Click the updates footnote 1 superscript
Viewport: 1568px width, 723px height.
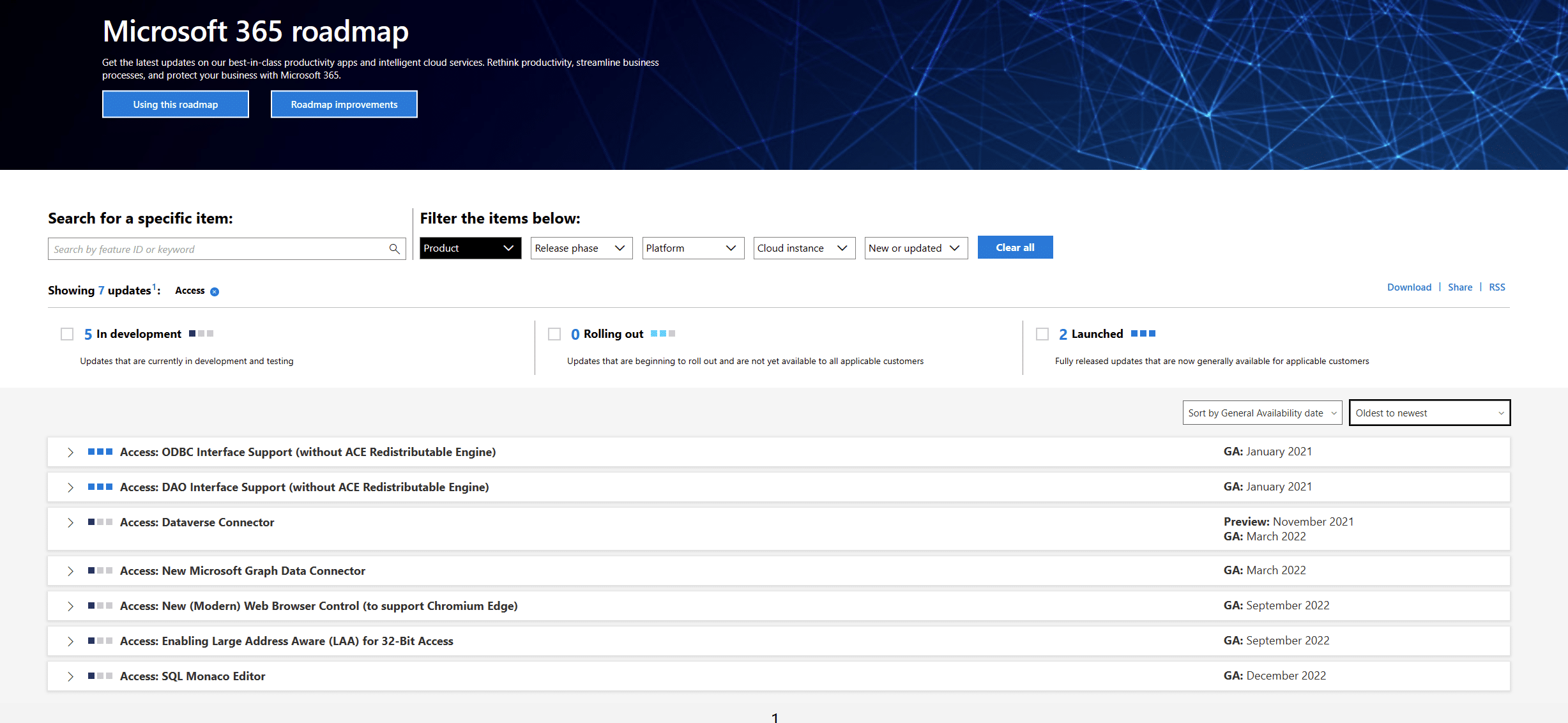coord(154,286)
